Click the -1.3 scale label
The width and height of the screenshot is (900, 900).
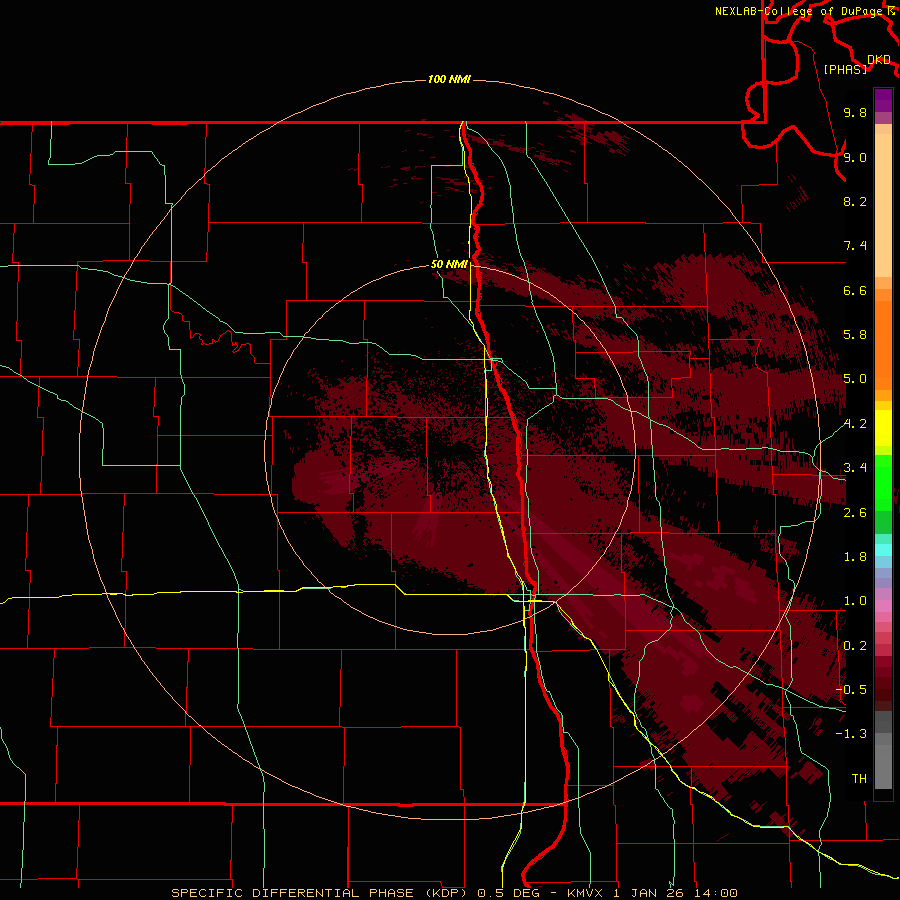point(851,734)
